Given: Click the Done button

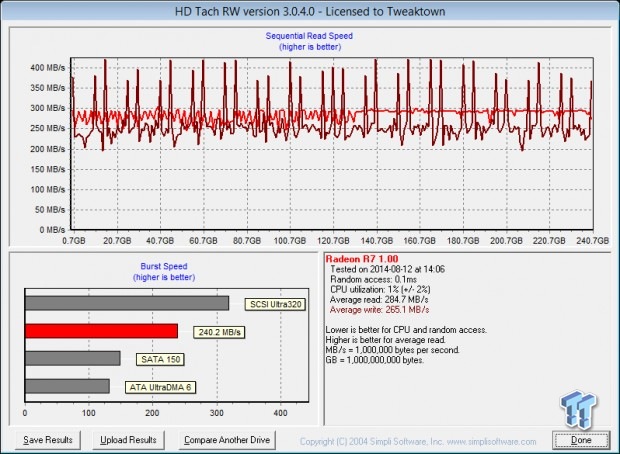Looking at the screenshot, I should coord(581,440).
